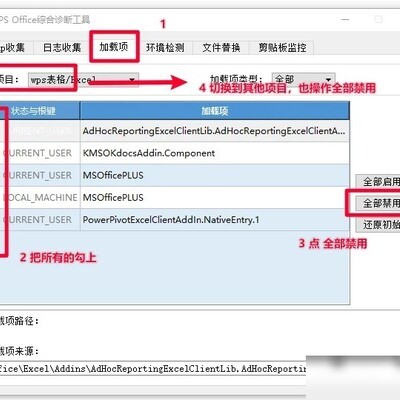Switch to the 加载项 tab

[114, 47]
